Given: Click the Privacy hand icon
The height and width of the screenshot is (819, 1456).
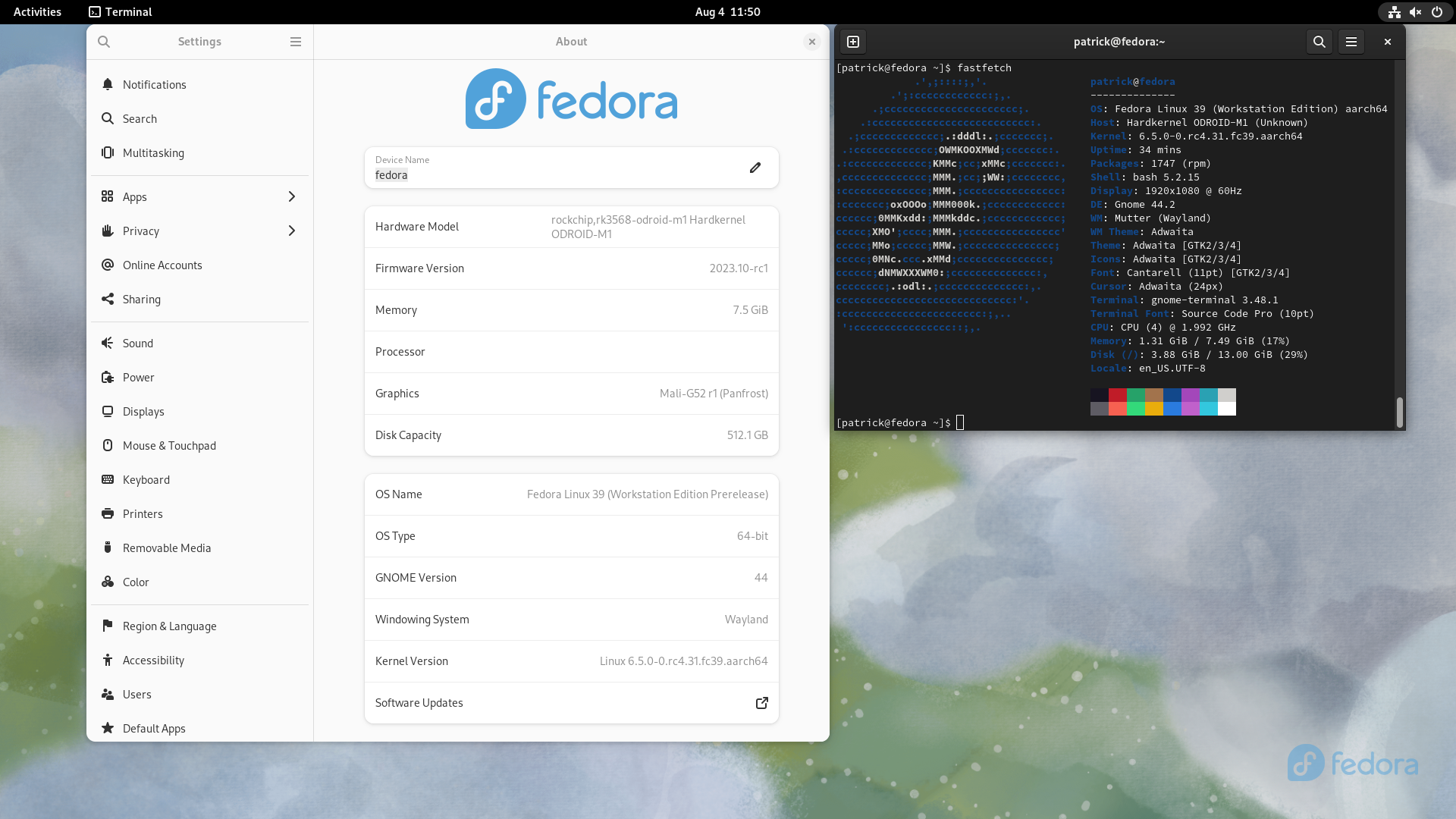Looking at the screenshot, I should [108, 231].
